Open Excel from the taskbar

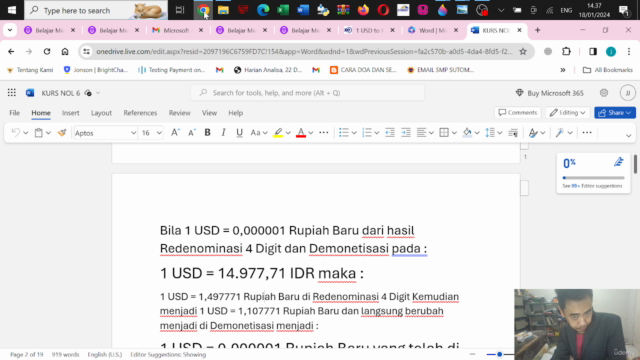click(x=283, y=10)
